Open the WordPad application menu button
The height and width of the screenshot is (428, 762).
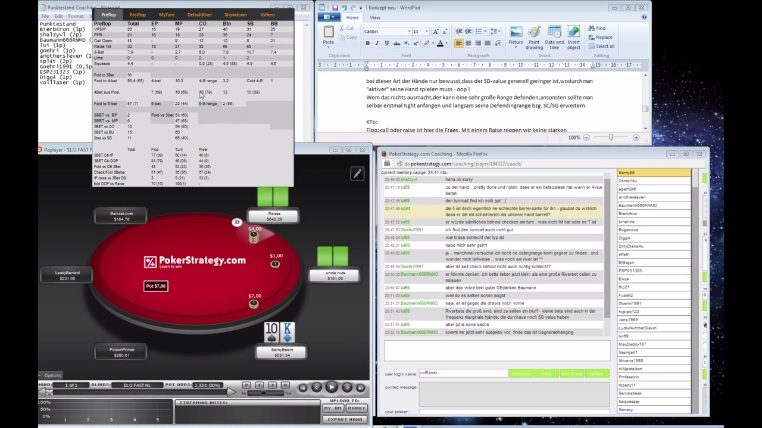[329, 17]
